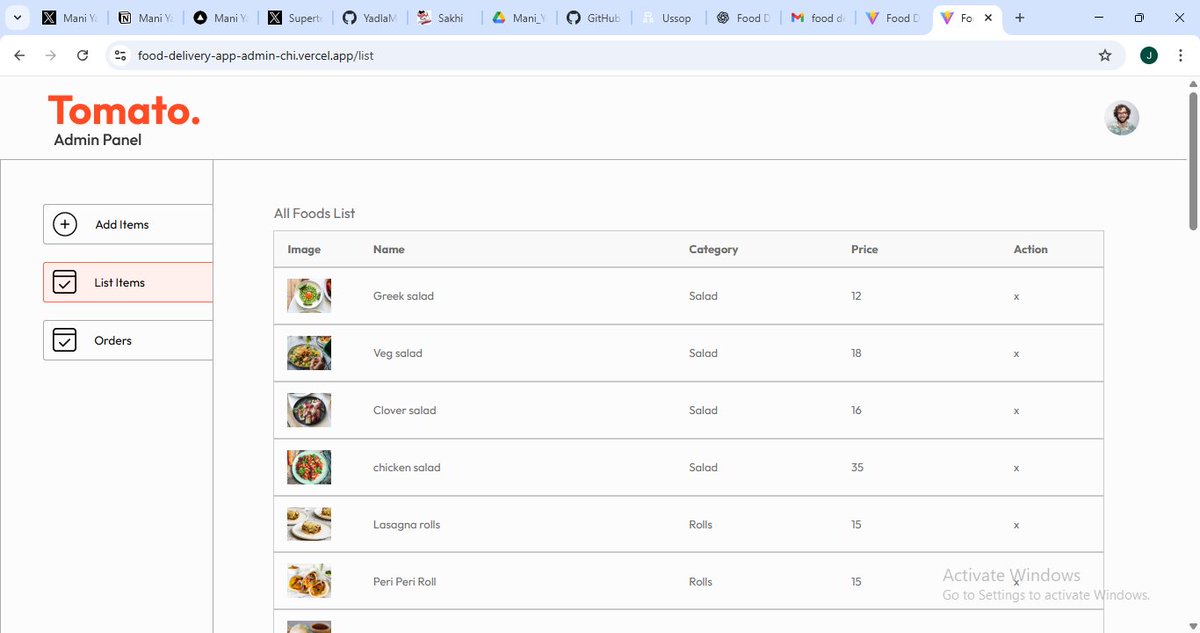Click the chicken salad name text
Screen dimensions: 1200x633
coord(407,467)
